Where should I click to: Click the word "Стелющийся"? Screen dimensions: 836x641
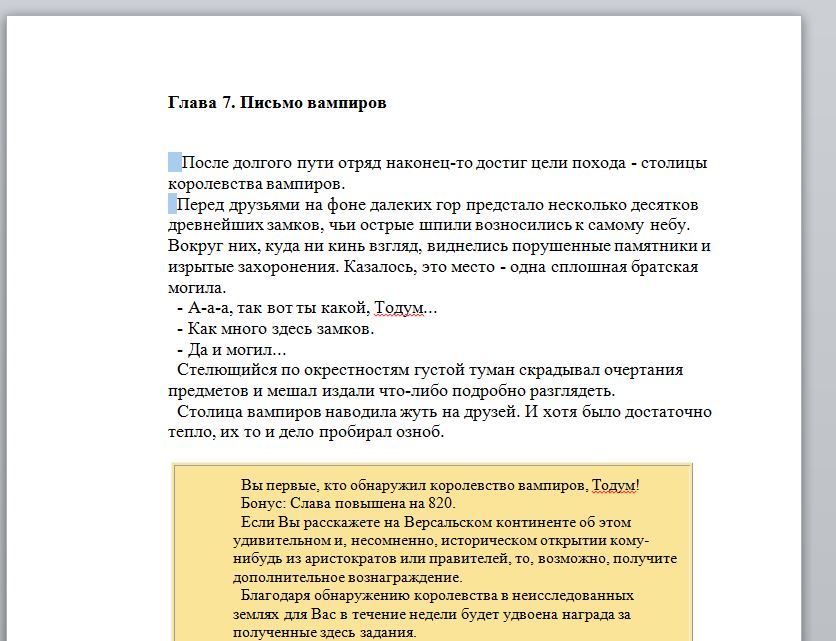222,370
